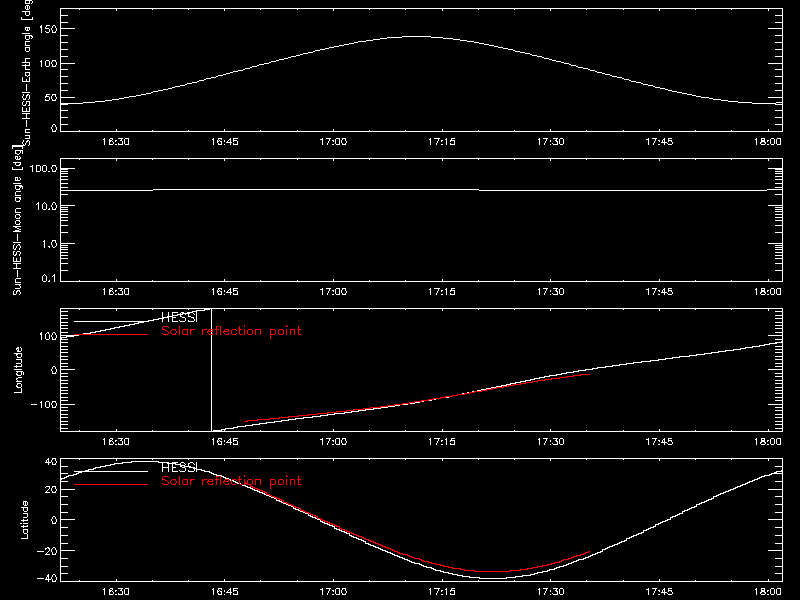This screenshot has width=800, height=600.
Task: Select Solar reflection point legend in Latitude plot
Action: click(231, 481)
